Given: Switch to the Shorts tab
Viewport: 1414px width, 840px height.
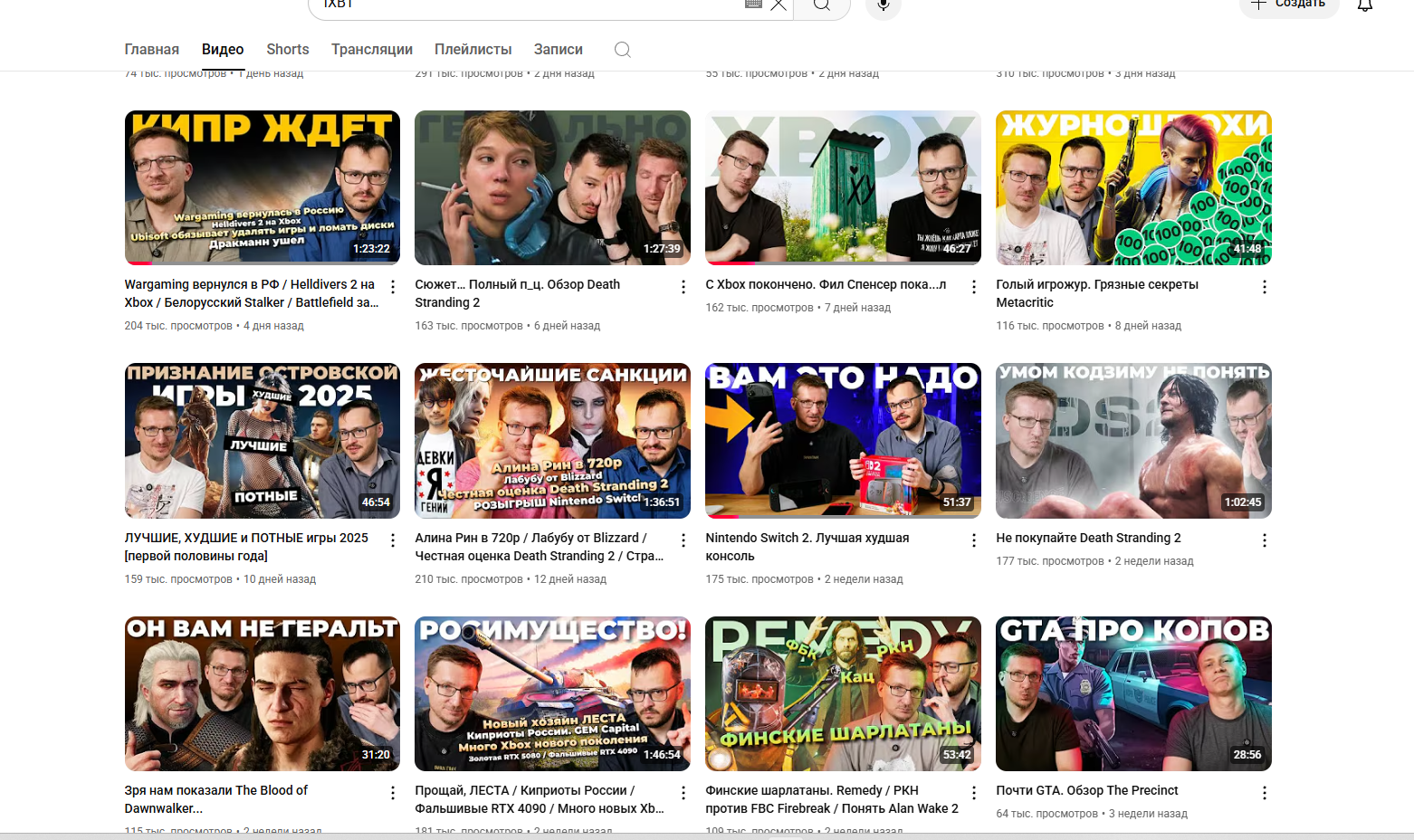Looking at the screenshot, I should [x=288, y=50].
